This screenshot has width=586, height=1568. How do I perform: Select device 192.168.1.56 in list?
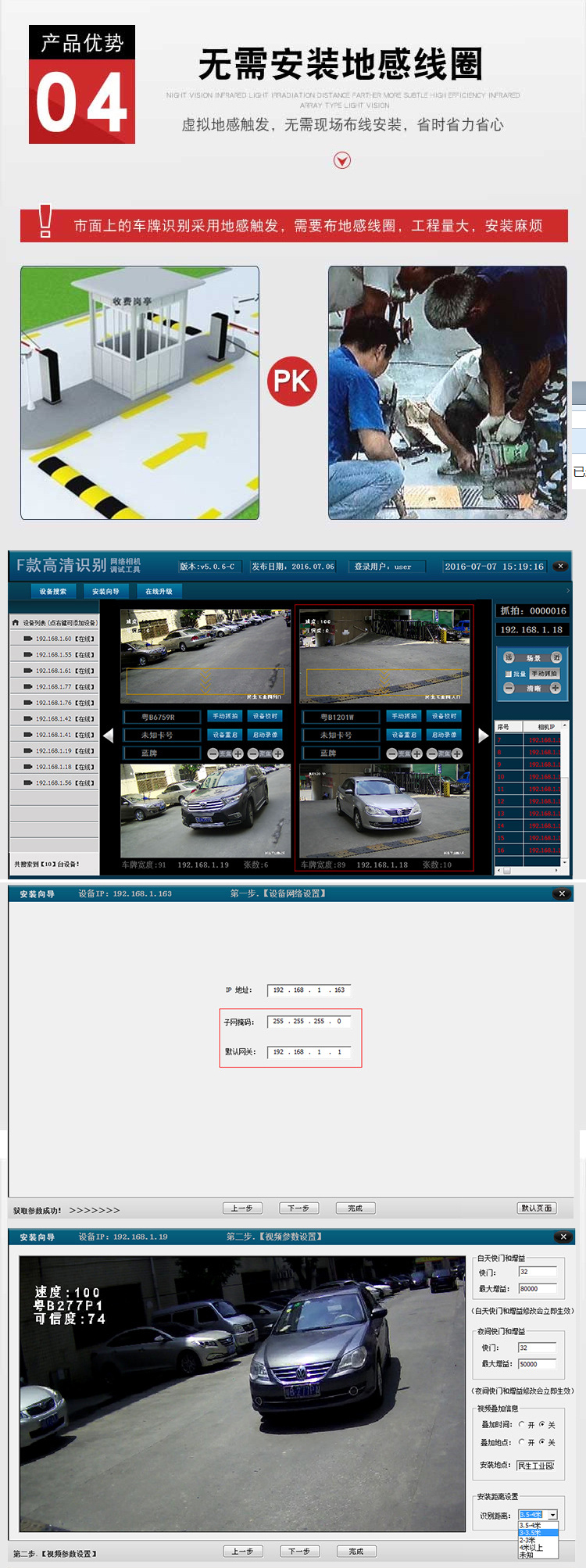(x=55, y=782)
